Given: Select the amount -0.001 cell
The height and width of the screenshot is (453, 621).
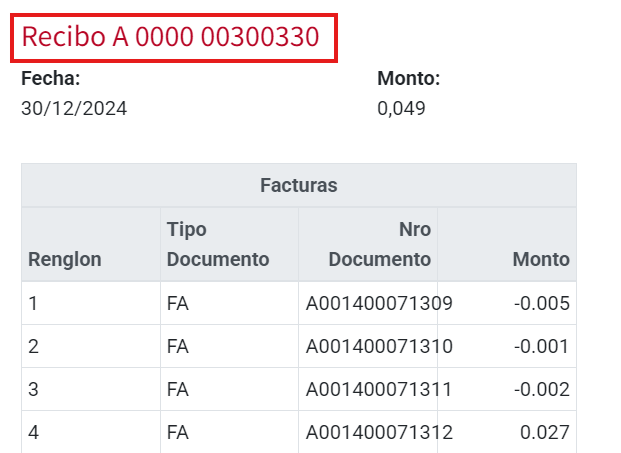Looking at the screenshot, I should tap(542, 346).
